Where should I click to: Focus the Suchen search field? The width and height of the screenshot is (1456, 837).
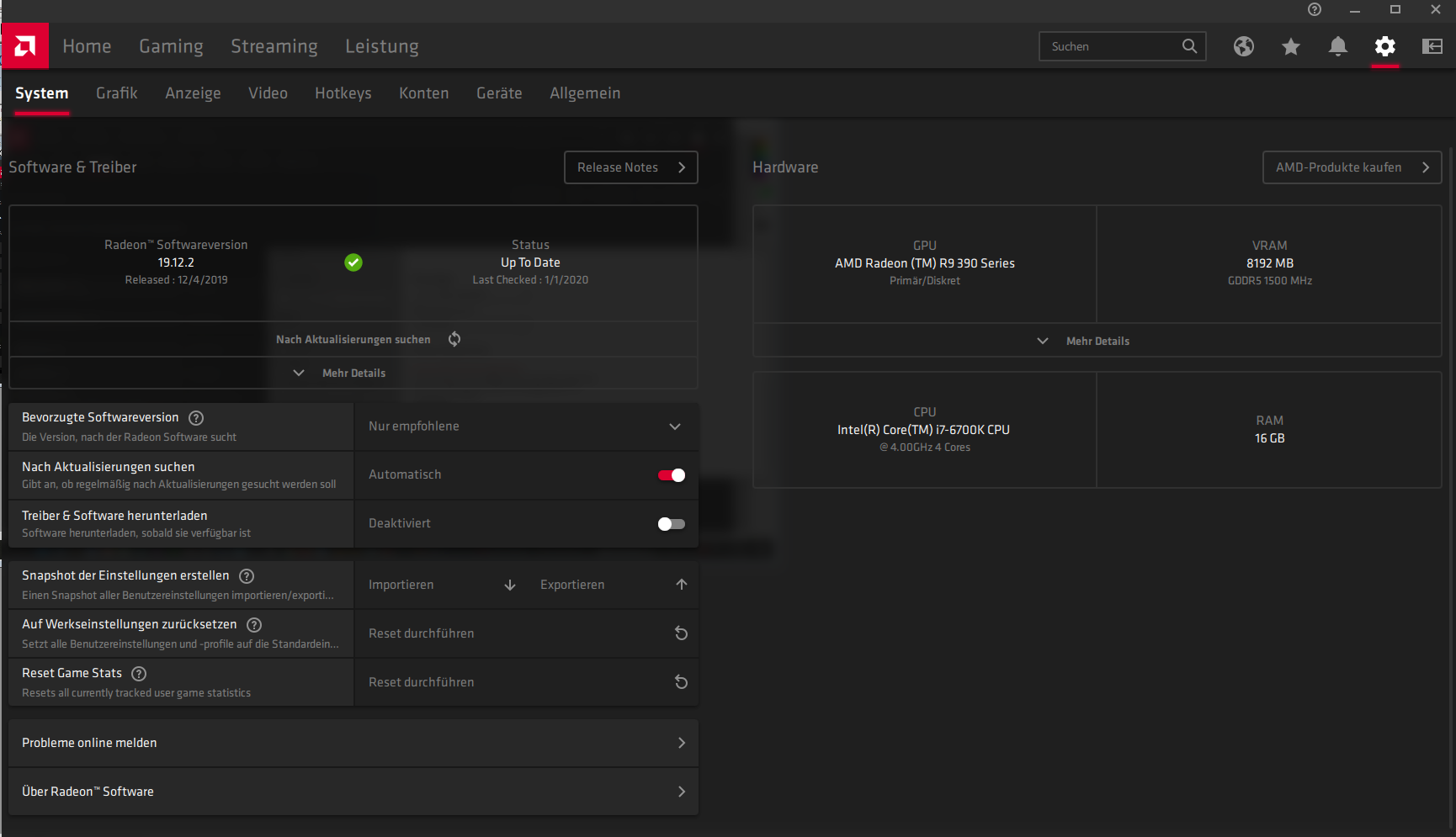(1123, 46)
